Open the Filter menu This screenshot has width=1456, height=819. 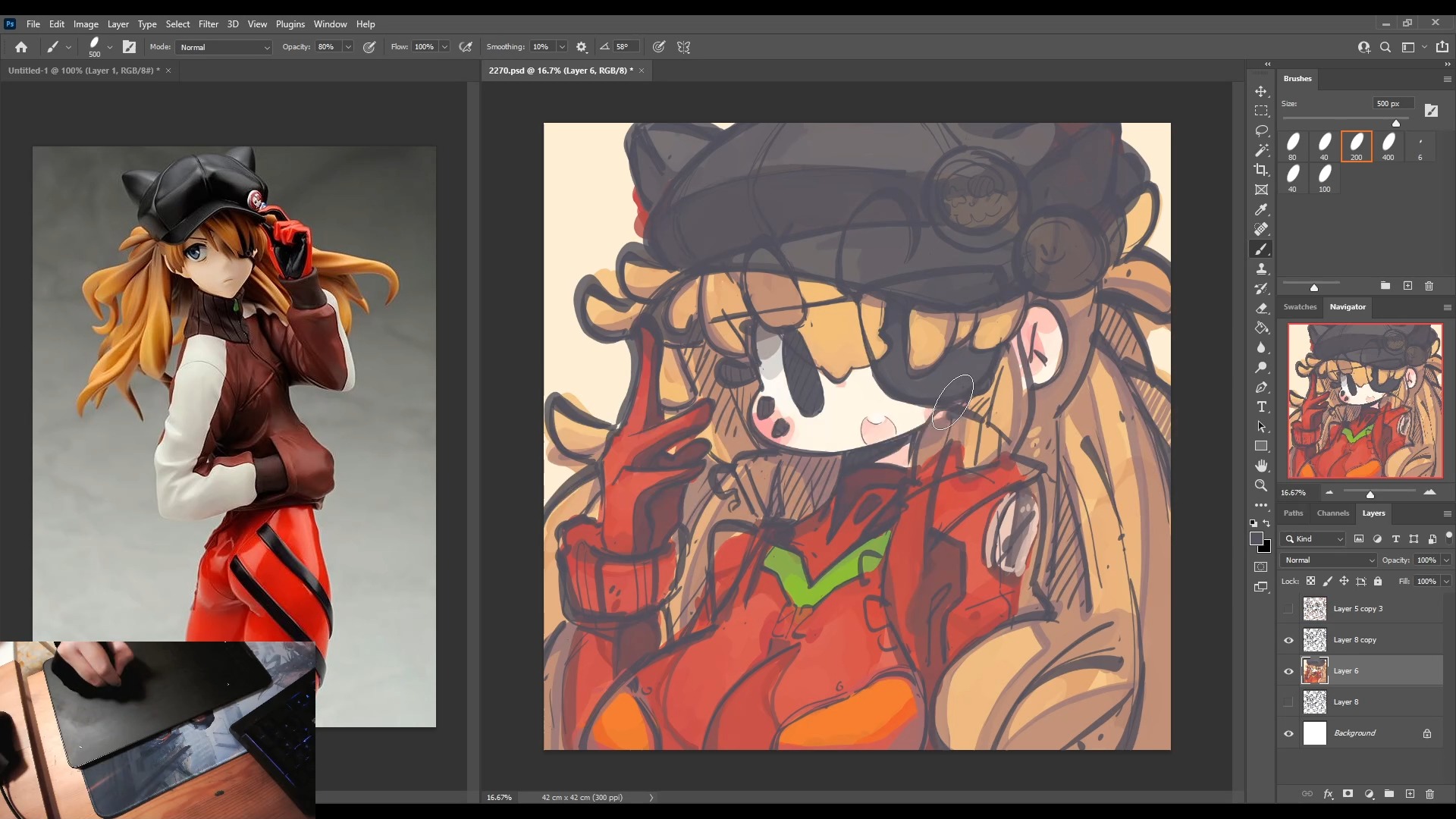point(209,24)
